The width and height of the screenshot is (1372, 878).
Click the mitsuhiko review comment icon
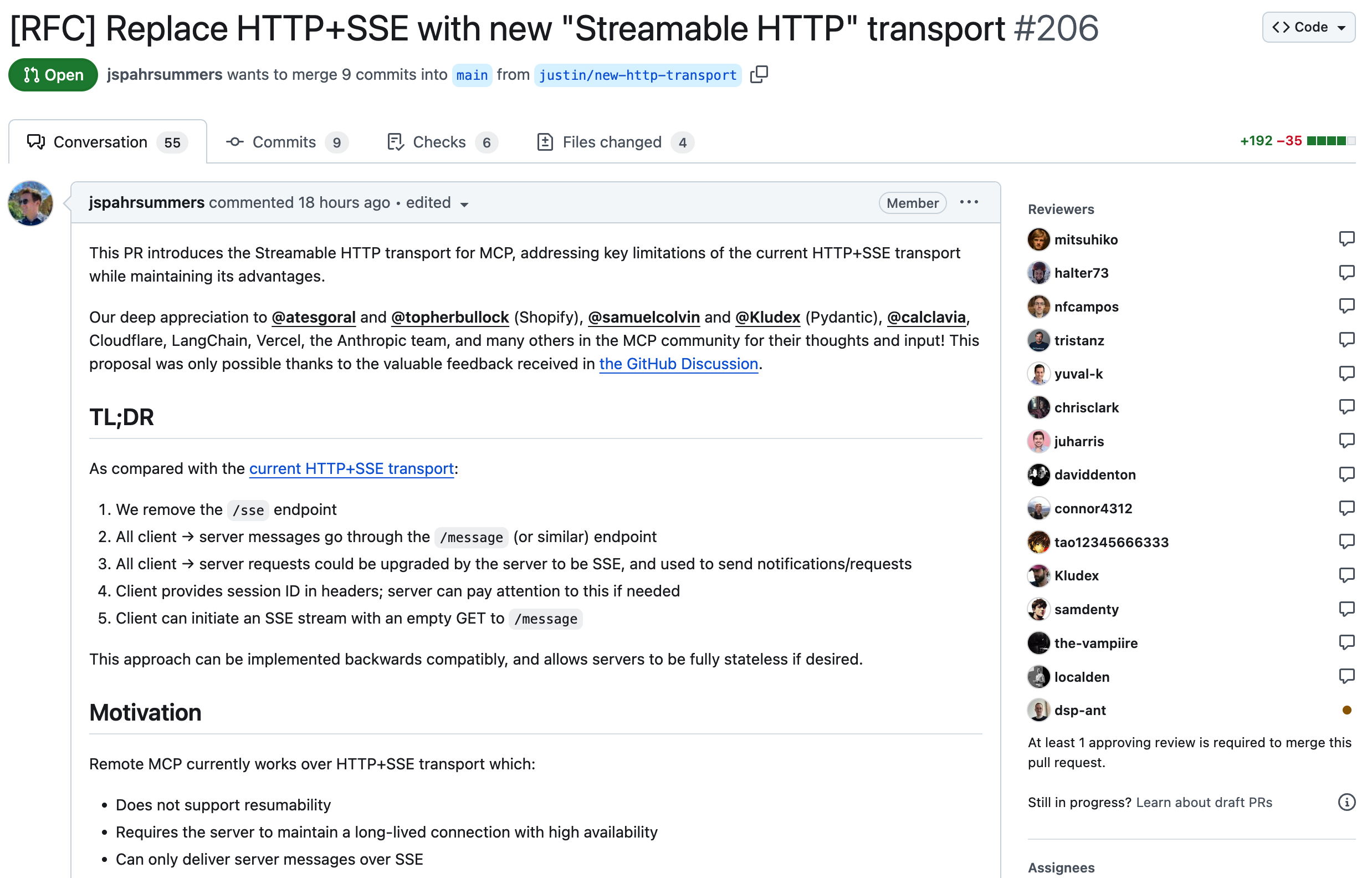(x=1346, y=239)
